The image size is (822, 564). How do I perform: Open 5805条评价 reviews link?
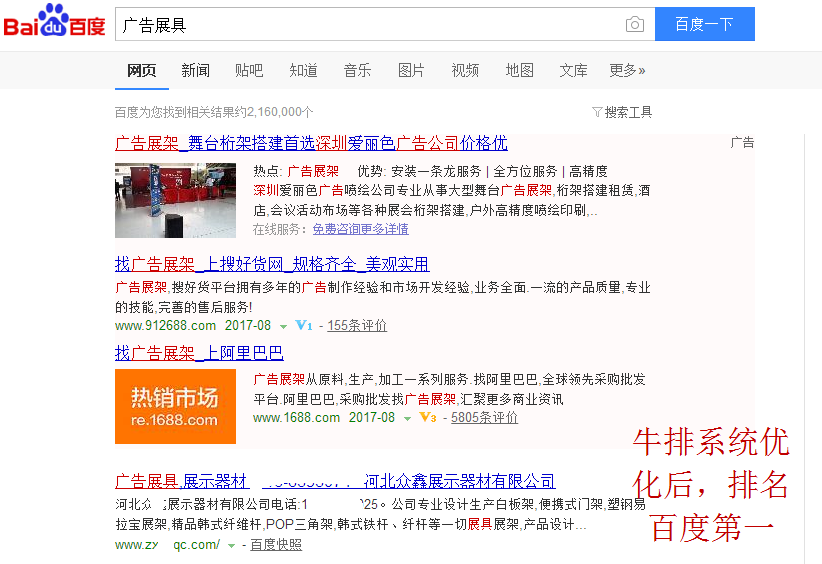[484, 418]
